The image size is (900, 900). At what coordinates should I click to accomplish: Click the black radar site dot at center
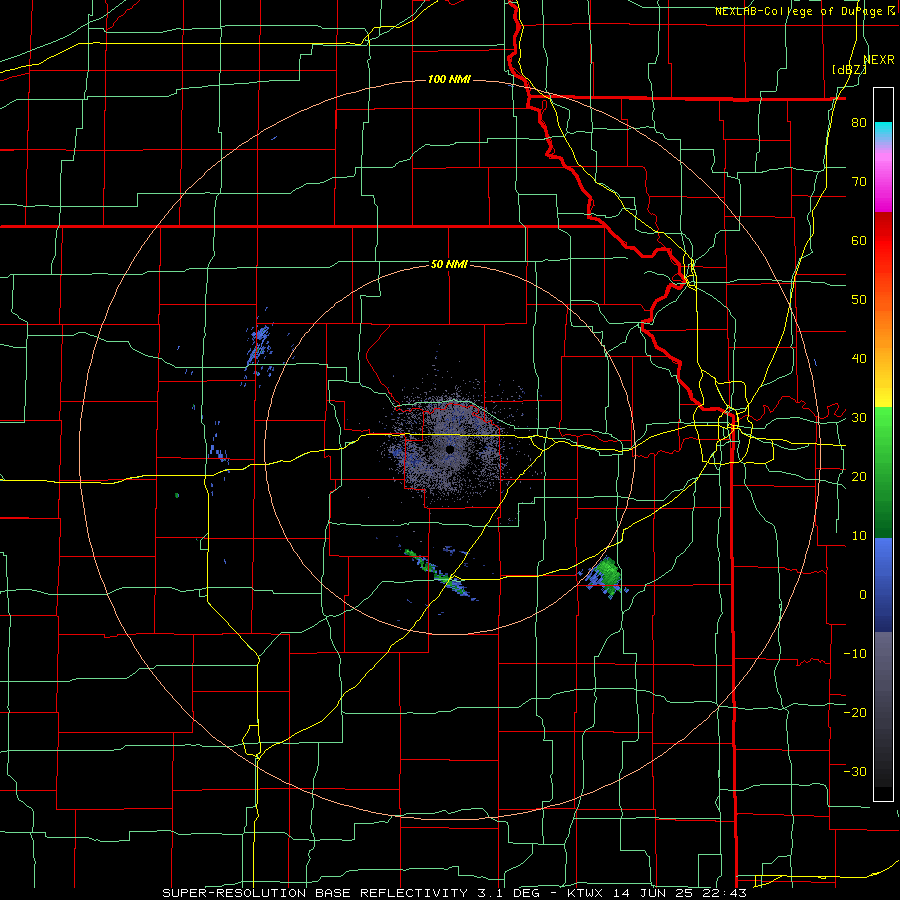[x=450, y=449]
